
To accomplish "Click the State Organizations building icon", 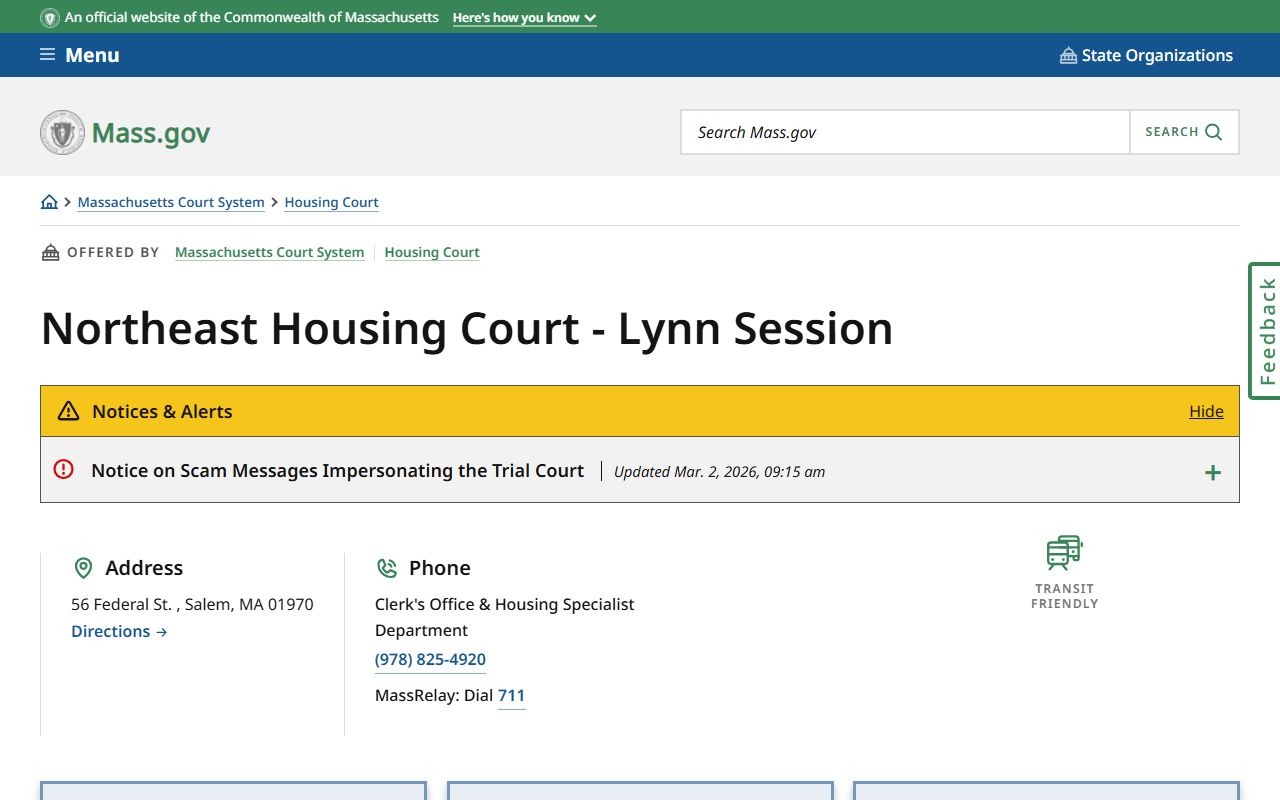I will pos(1068,55).
